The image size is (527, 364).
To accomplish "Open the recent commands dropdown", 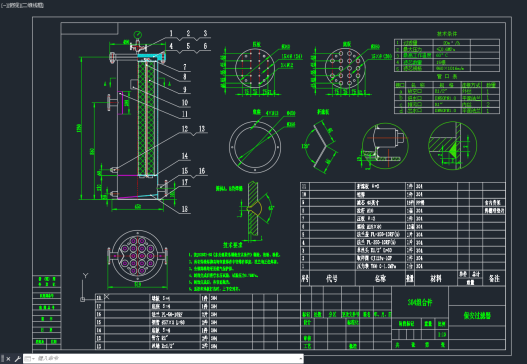I will (30, 359).
